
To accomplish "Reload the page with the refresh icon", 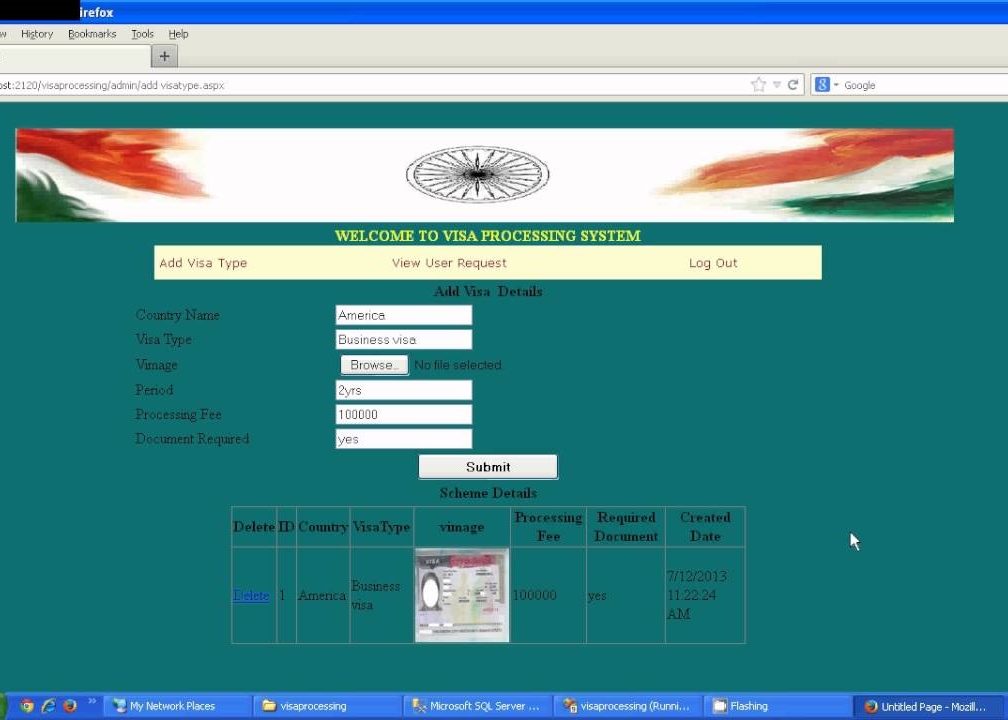I will (793, 85).
